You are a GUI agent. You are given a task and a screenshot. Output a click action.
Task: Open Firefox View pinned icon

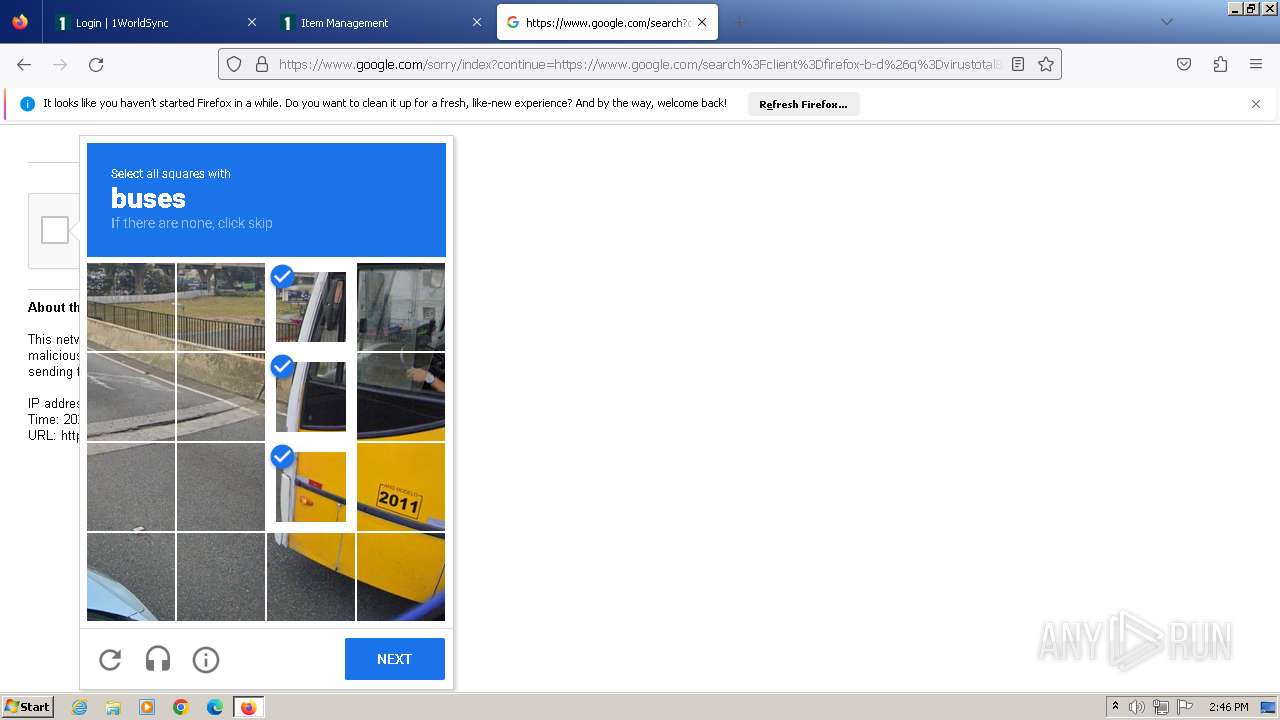20,22
